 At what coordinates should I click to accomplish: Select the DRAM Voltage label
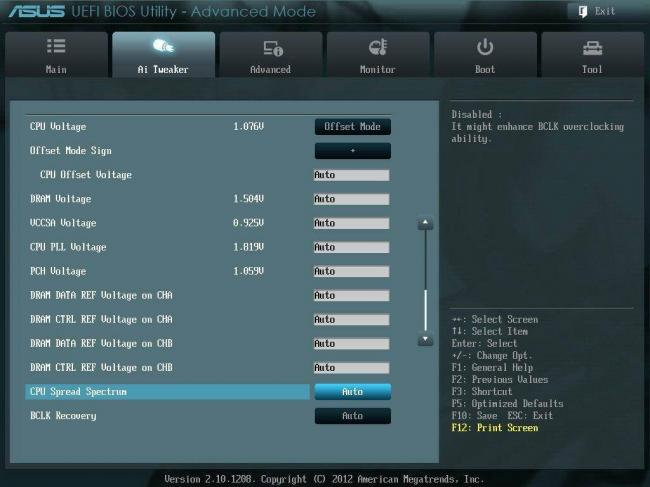coord(61,199)
